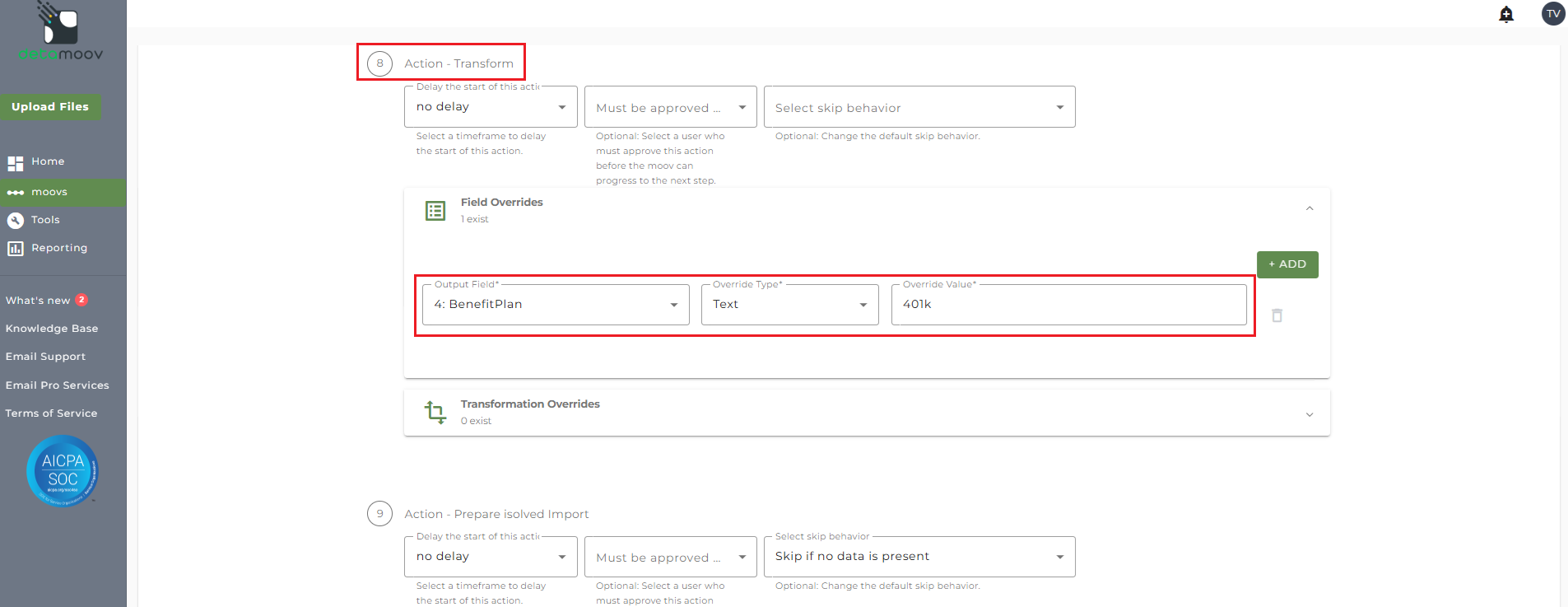The image size is (1568, 607).
Task: Expand the Transformation Overrides panel
Action: [x=1310, y=414]
